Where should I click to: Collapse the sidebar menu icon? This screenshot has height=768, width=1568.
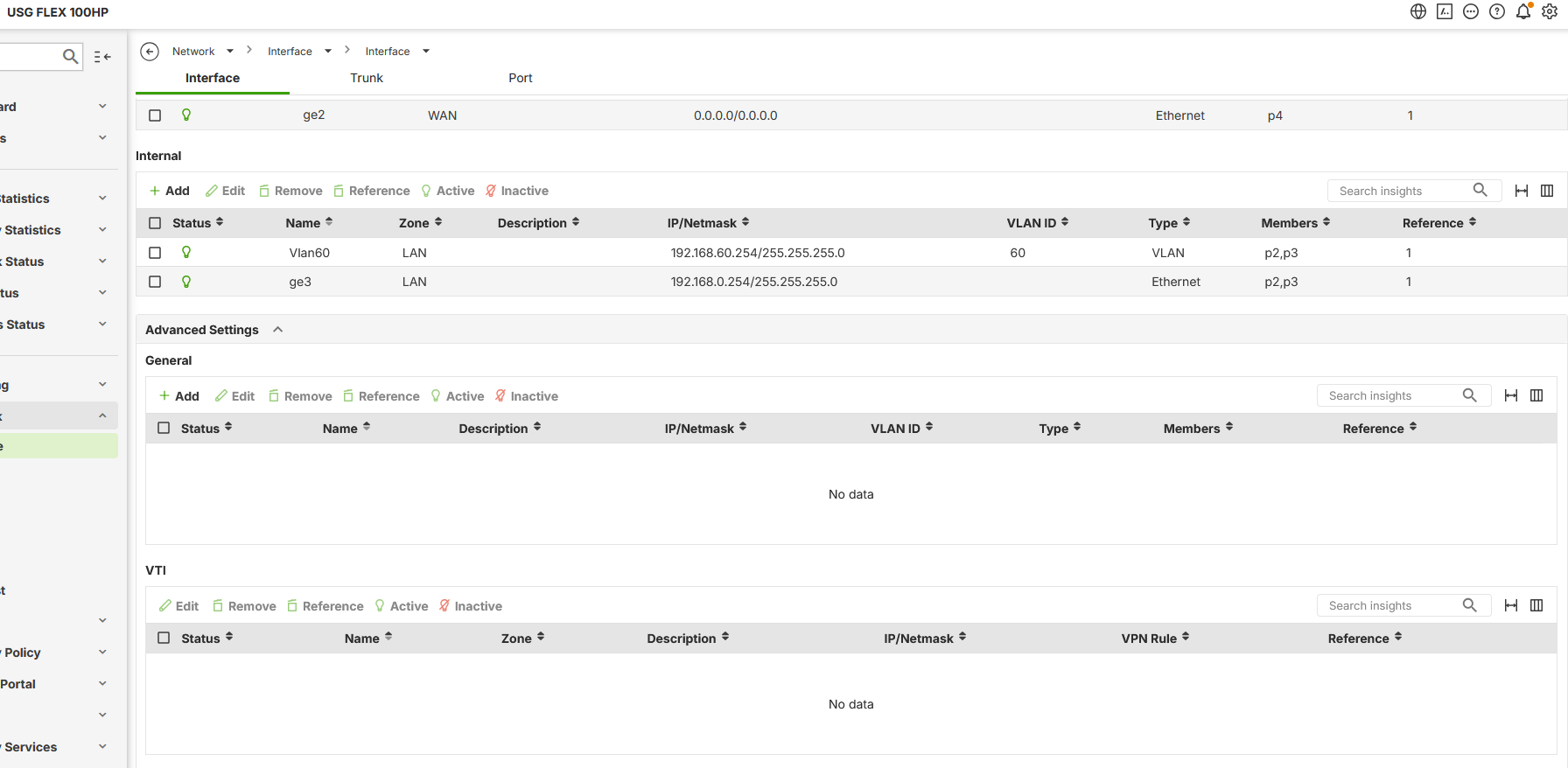point(102,56)
